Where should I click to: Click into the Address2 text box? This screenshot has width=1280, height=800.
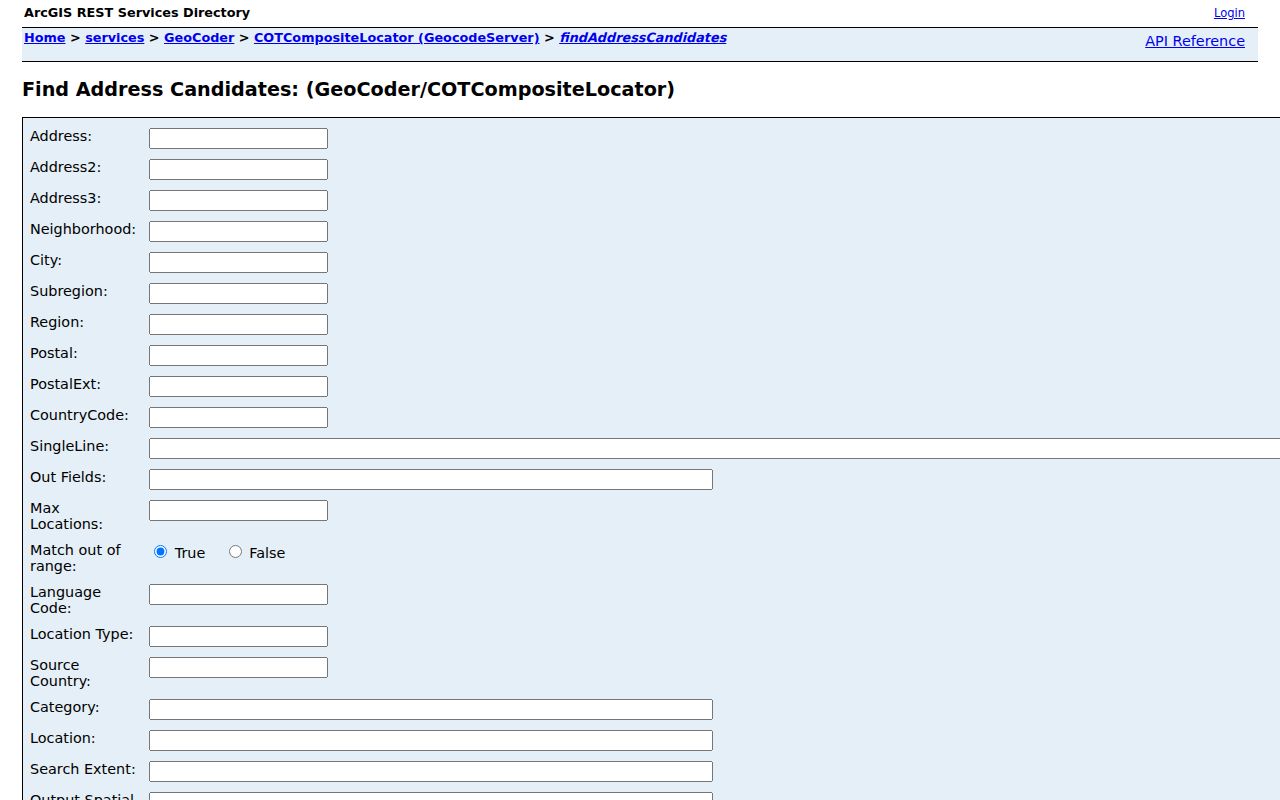238,170
